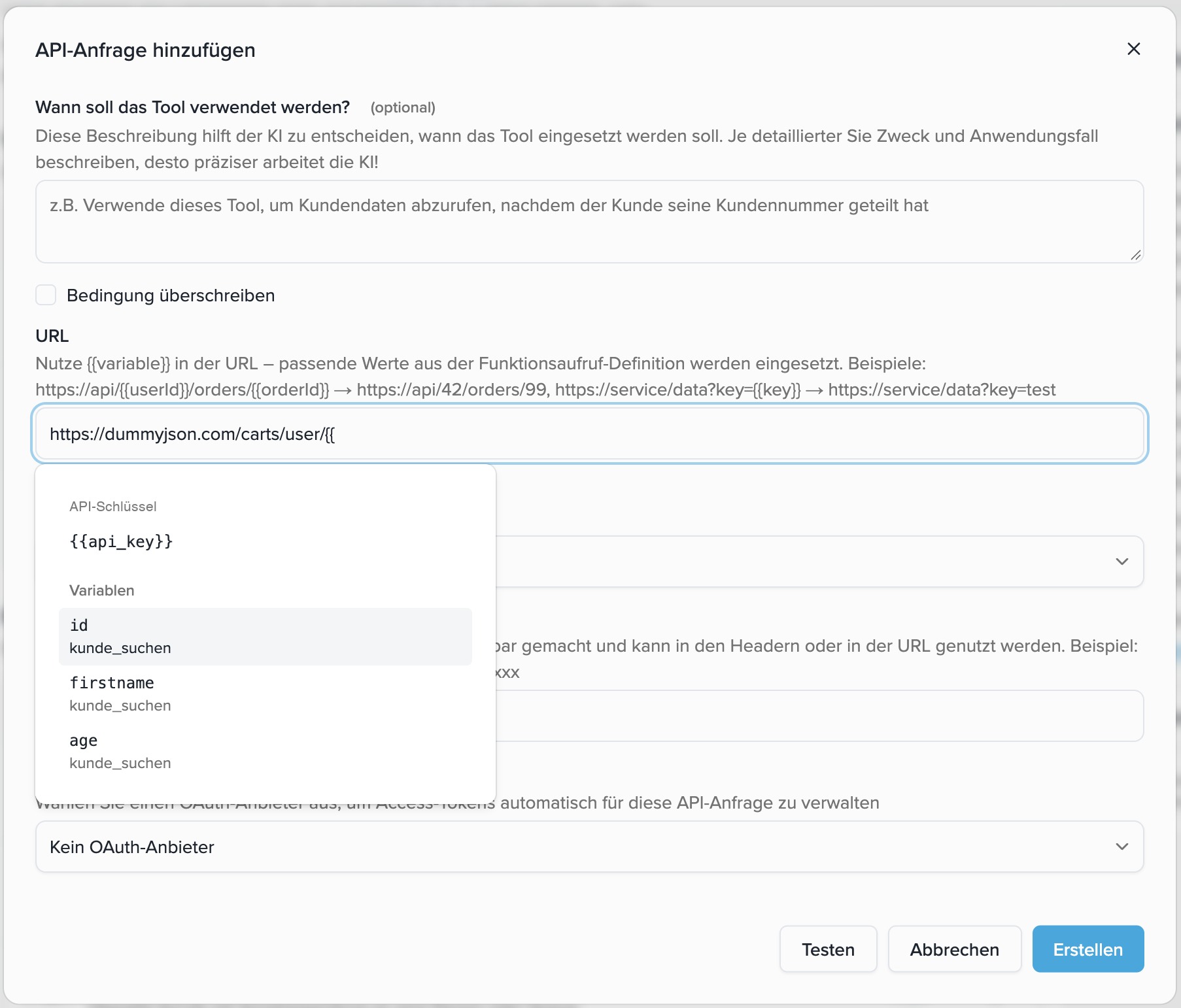Click the 'URL' field heading
This screenshot has height=1008, width=1181.
point(52,336)
